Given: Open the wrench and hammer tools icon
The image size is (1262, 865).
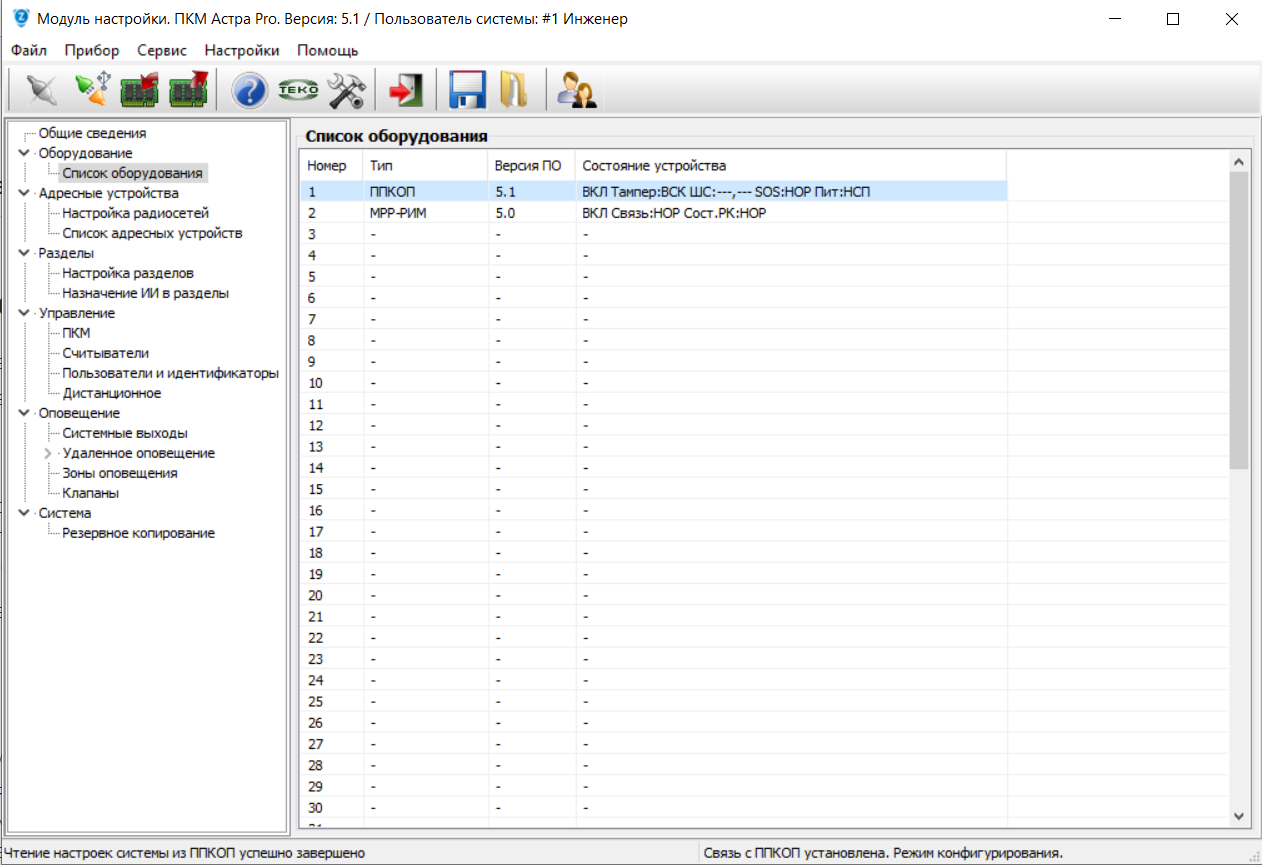Looking at the screenshot, I should pos(346,91).
